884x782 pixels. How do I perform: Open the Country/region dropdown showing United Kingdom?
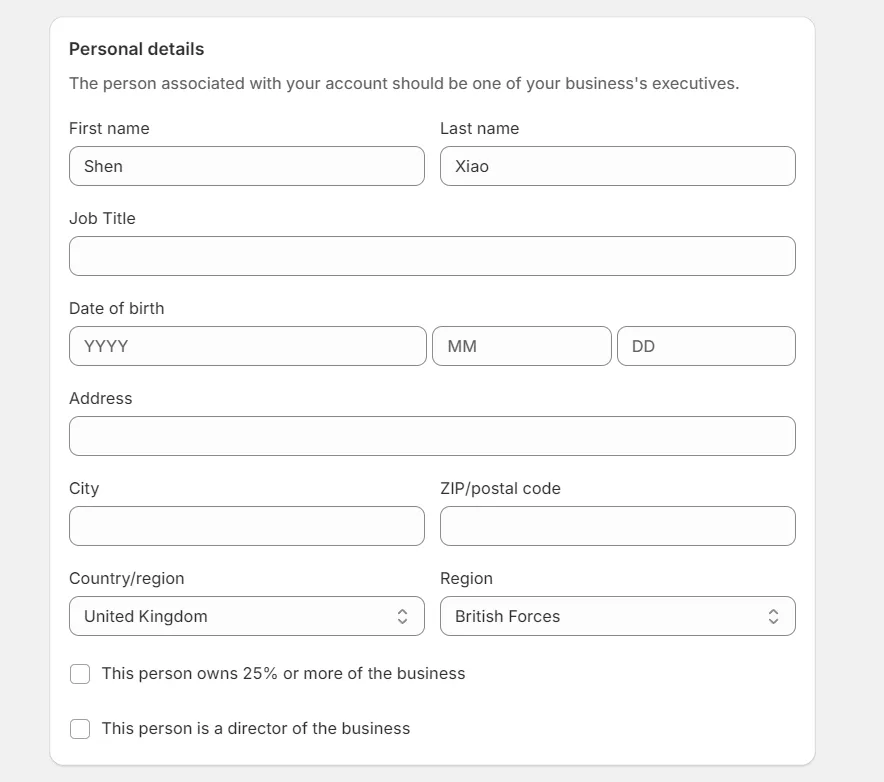246,616
